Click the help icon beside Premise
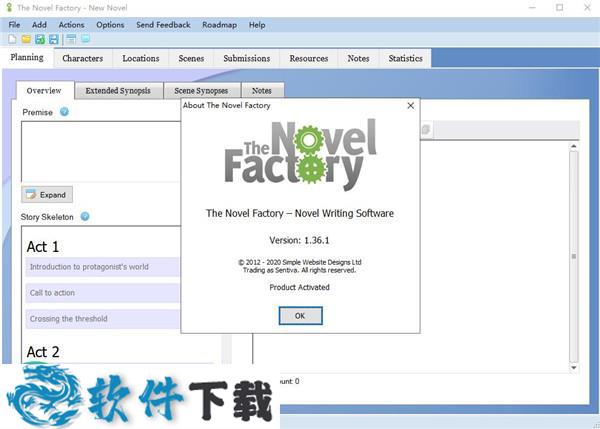The image size is (600, 429). point(64,112)
